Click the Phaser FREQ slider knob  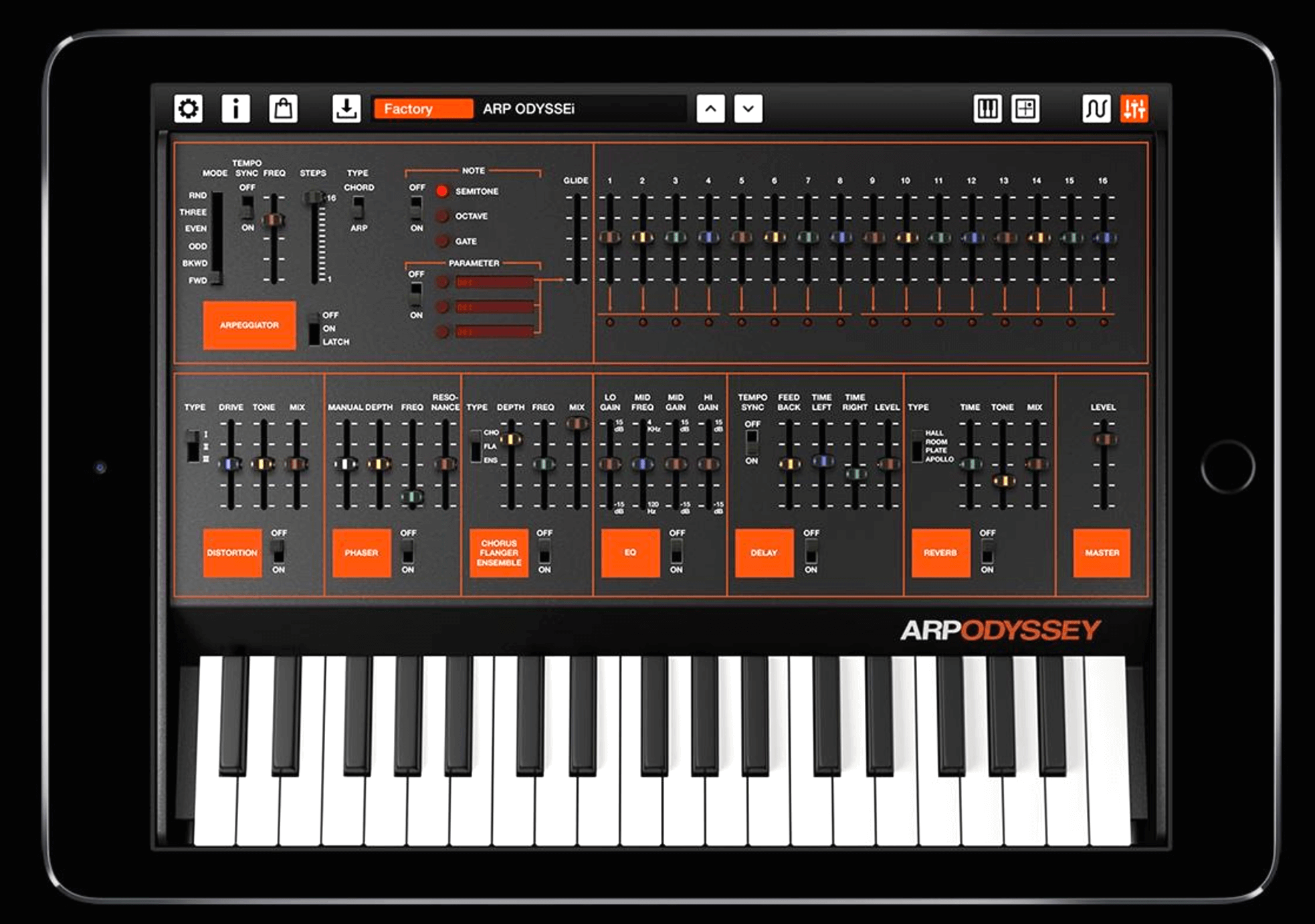(x=412, y=497)
